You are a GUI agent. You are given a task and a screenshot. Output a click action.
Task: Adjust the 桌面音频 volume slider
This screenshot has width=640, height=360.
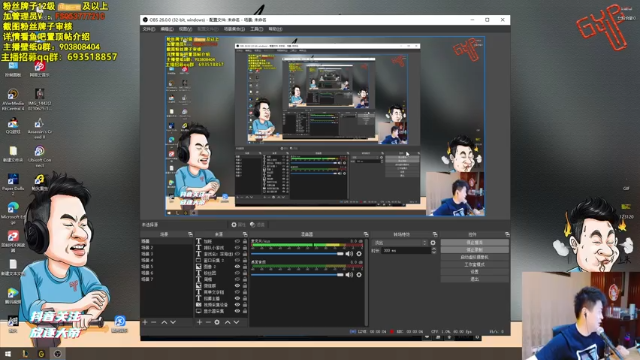click(298, 275)
